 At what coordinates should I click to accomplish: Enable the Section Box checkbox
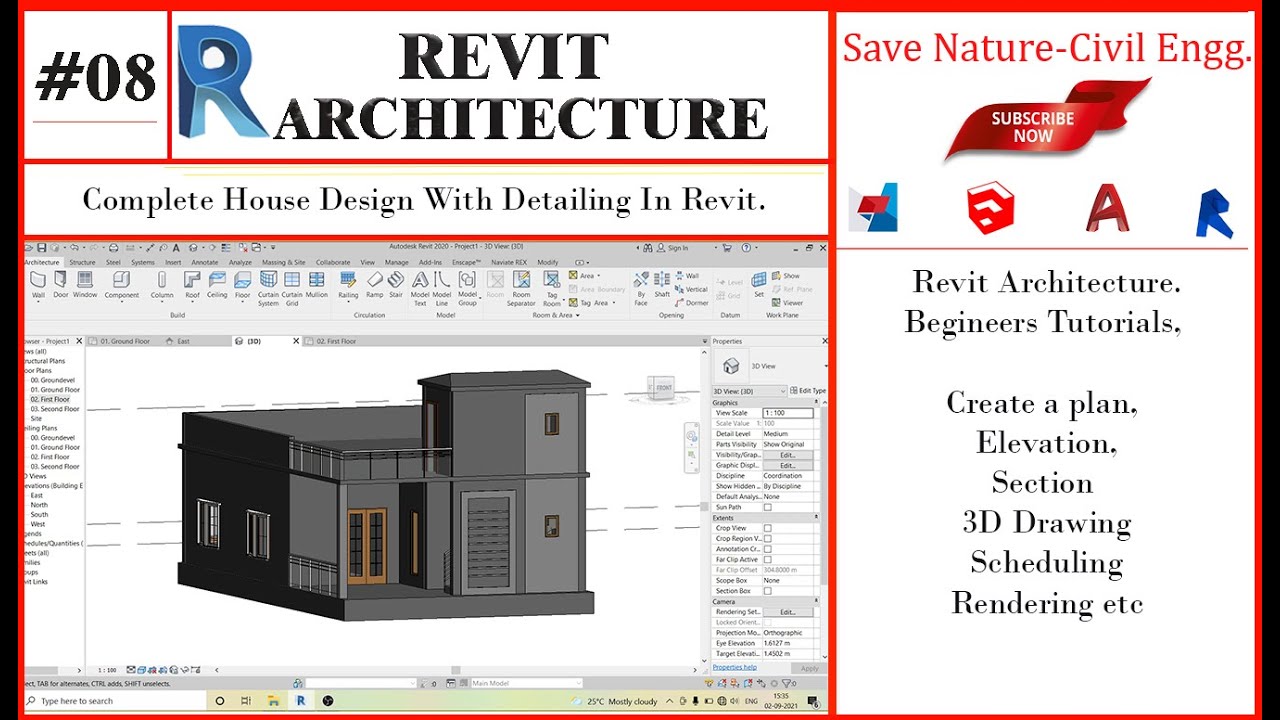click(x=768, y=591)
